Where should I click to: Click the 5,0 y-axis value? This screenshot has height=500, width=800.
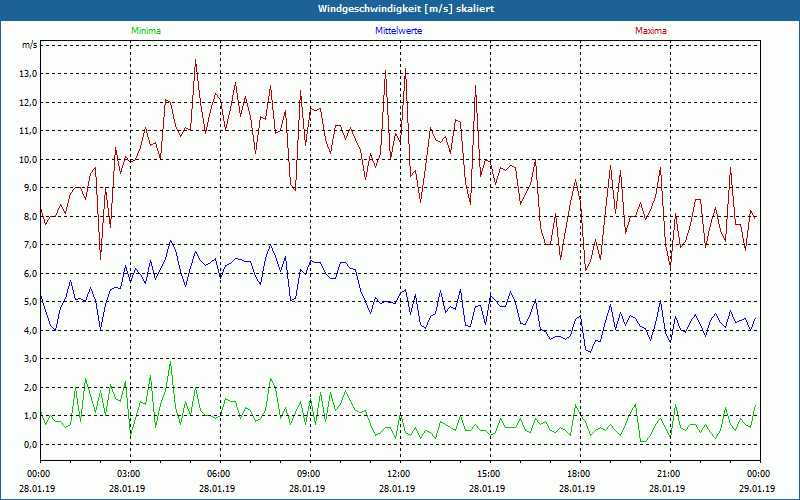(x=31, y=302)
